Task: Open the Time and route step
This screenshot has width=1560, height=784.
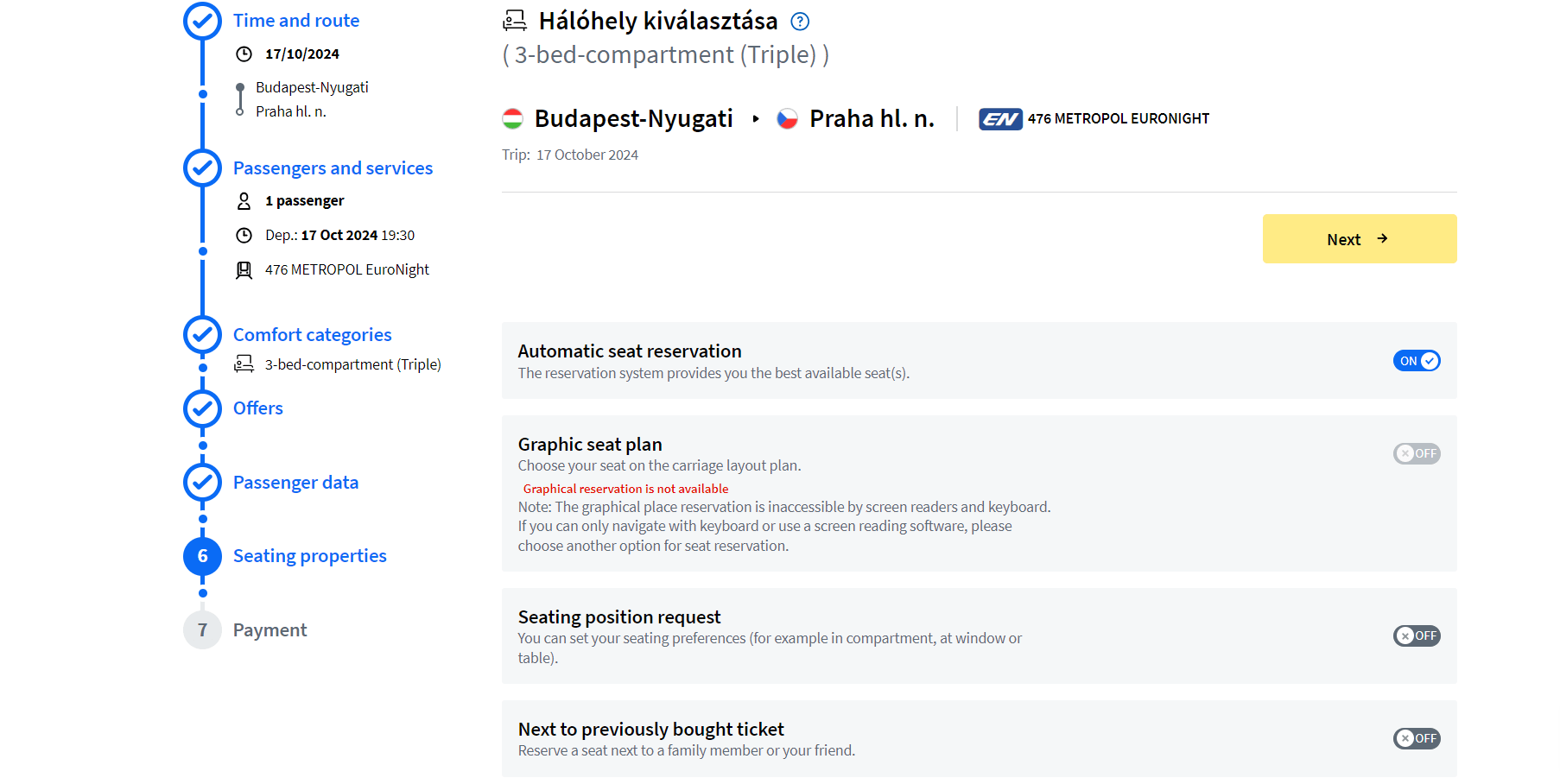Action: pos(296,21)
